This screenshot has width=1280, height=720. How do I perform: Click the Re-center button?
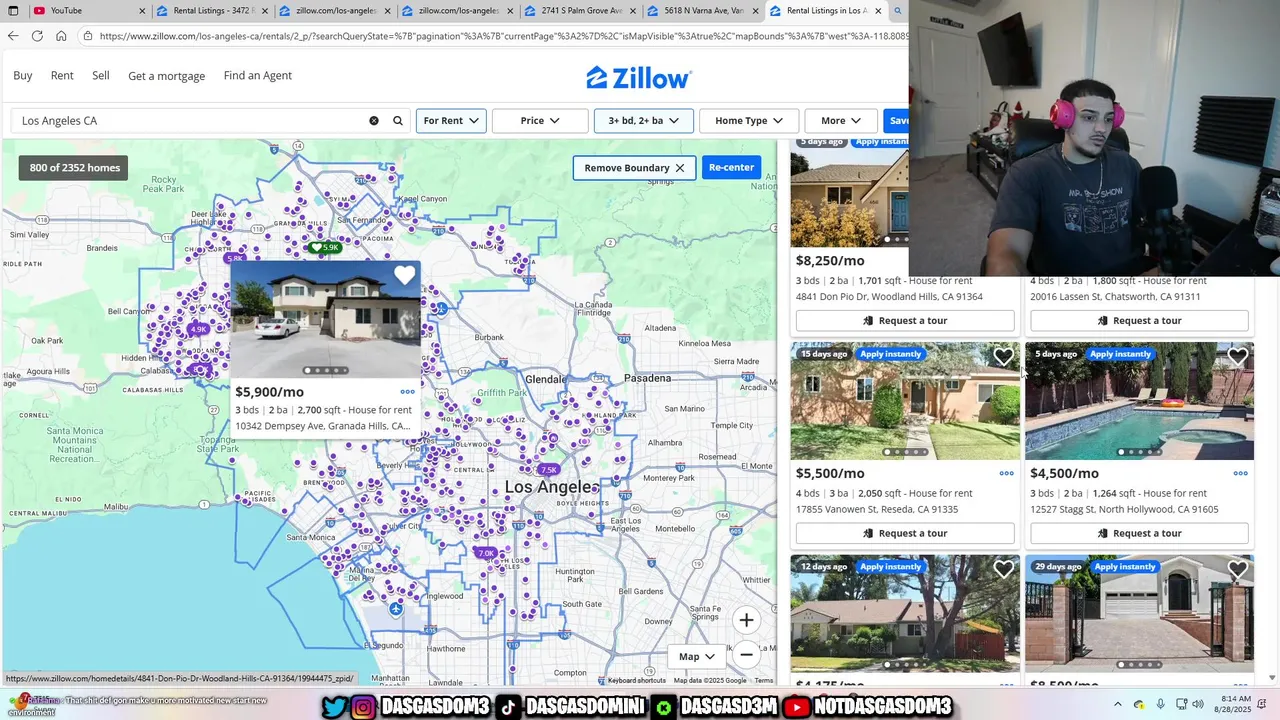click(x=731, y=168)
